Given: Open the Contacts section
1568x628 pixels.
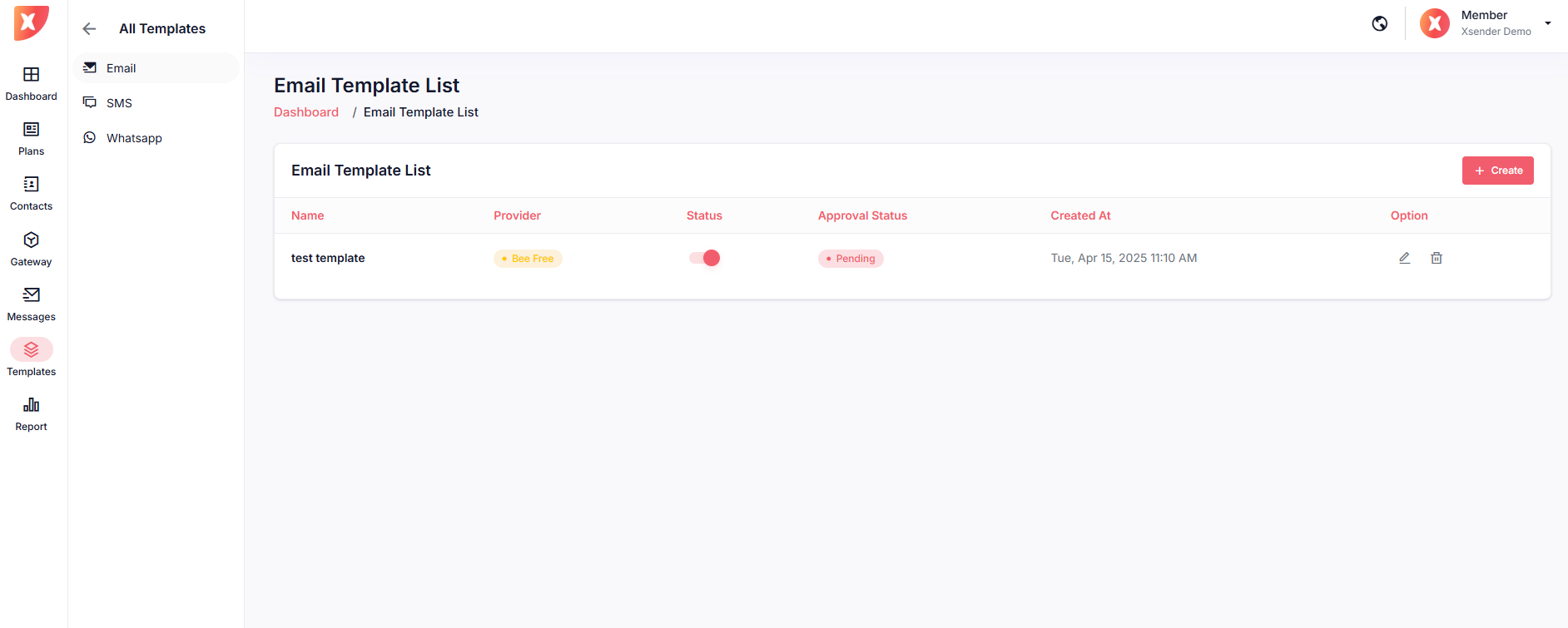Looking at the screenshot, I should (x=31, y=193).
